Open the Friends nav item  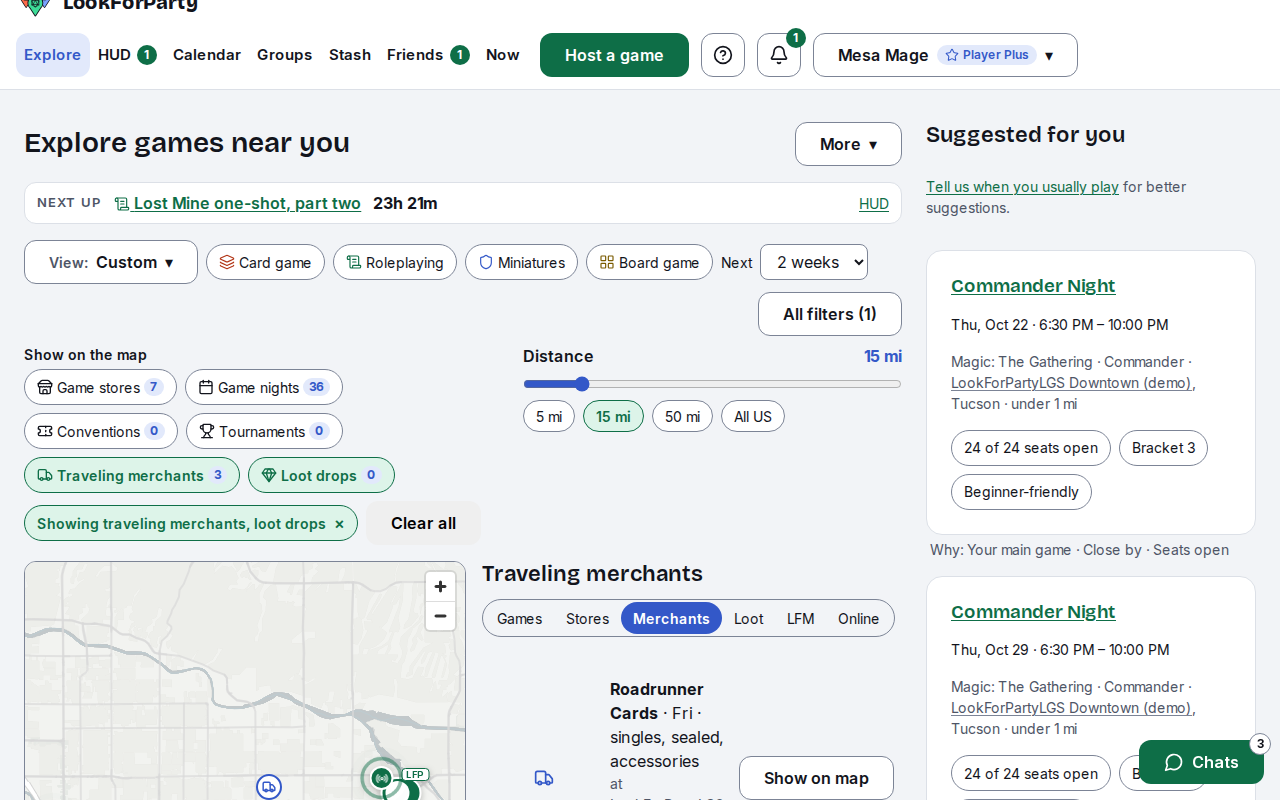click(x=428, y=55)
